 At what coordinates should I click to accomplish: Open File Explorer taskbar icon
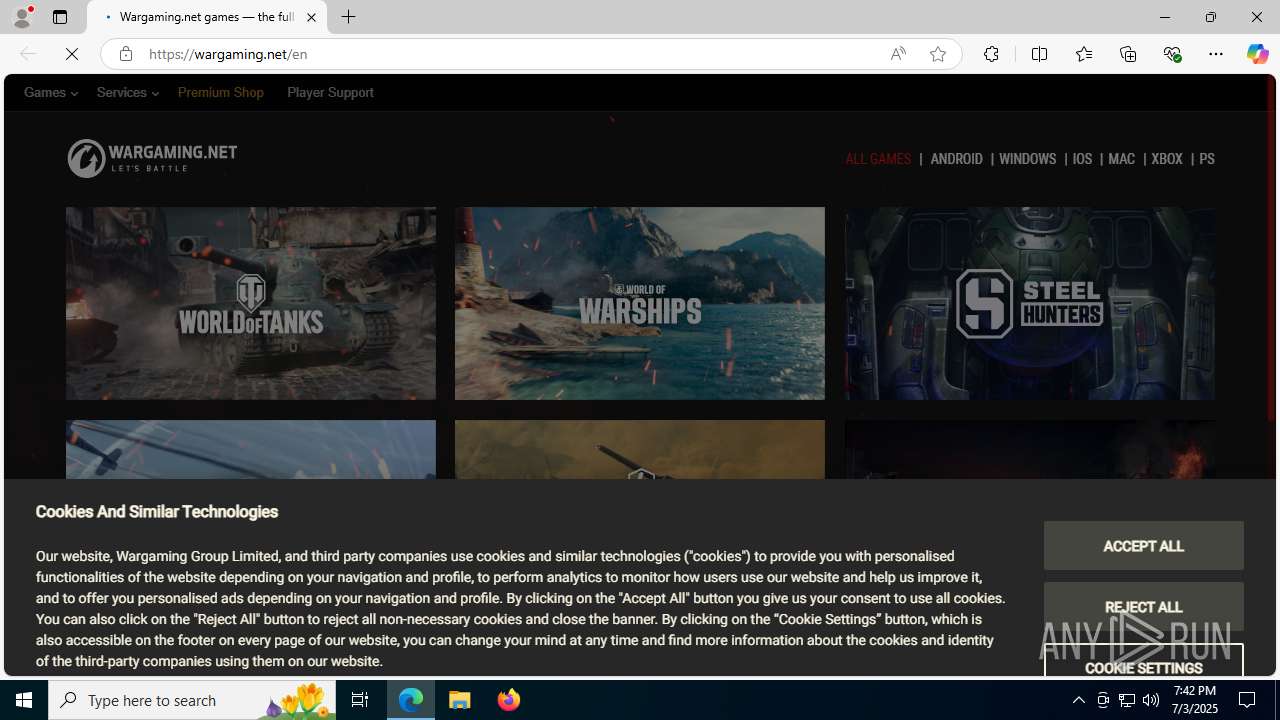[x=460, y=700]
